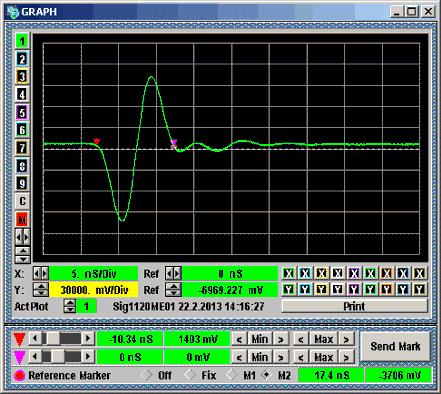Image resolution: width=441 pixels, height=394 pixels.
Task: Click the Send Mark button
Action: (395, 346)
